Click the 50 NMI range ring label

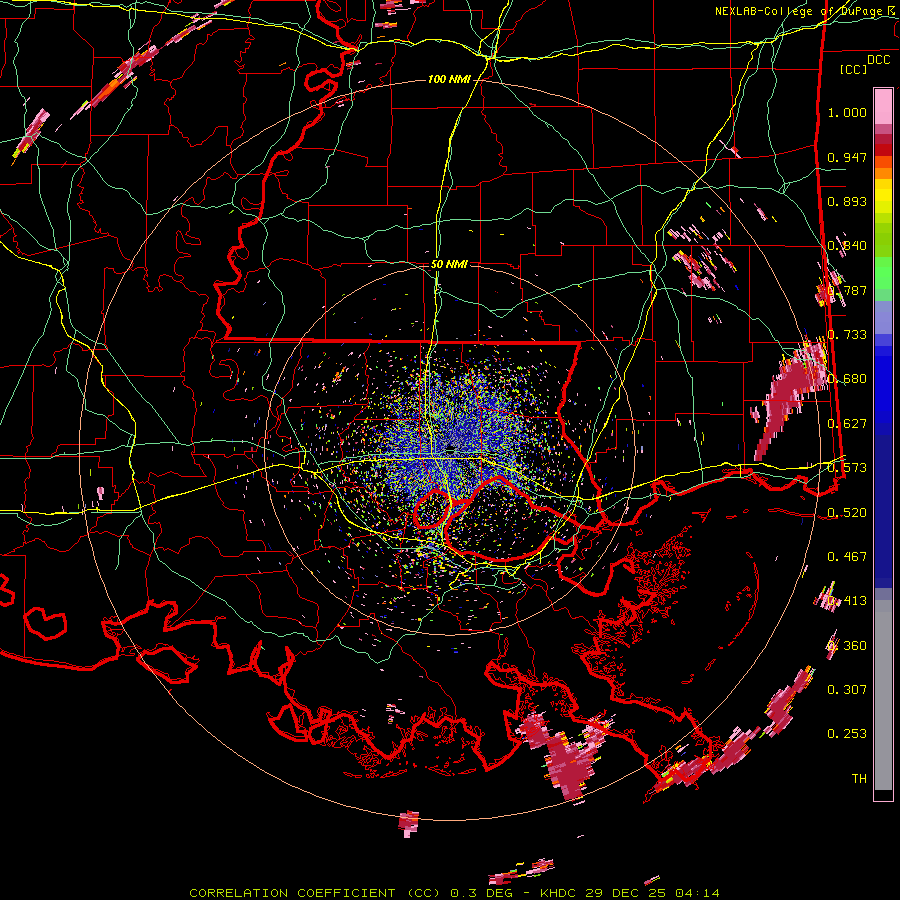coord(449,264)
